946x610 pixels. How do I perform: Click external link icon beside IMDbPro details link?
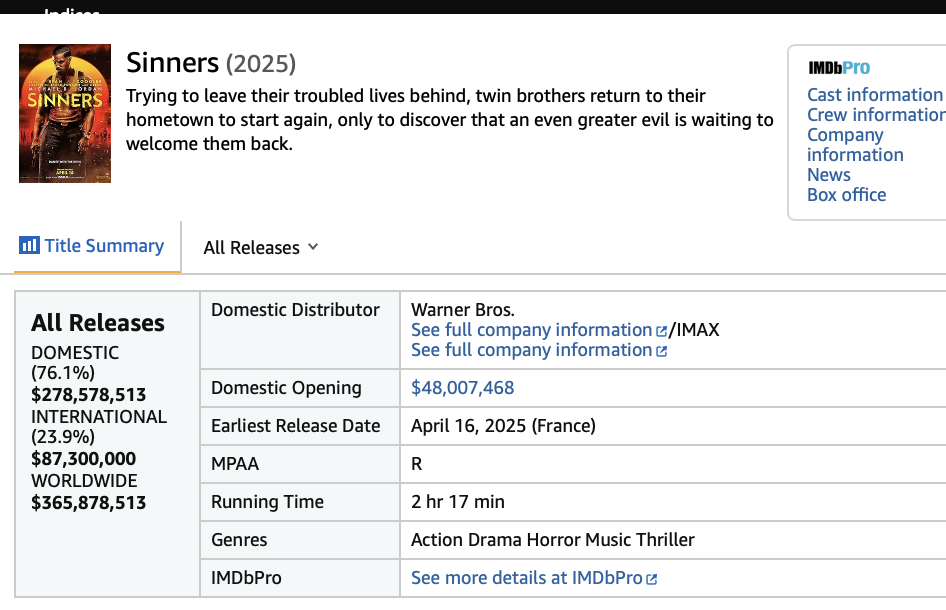(x=652, y=579)
